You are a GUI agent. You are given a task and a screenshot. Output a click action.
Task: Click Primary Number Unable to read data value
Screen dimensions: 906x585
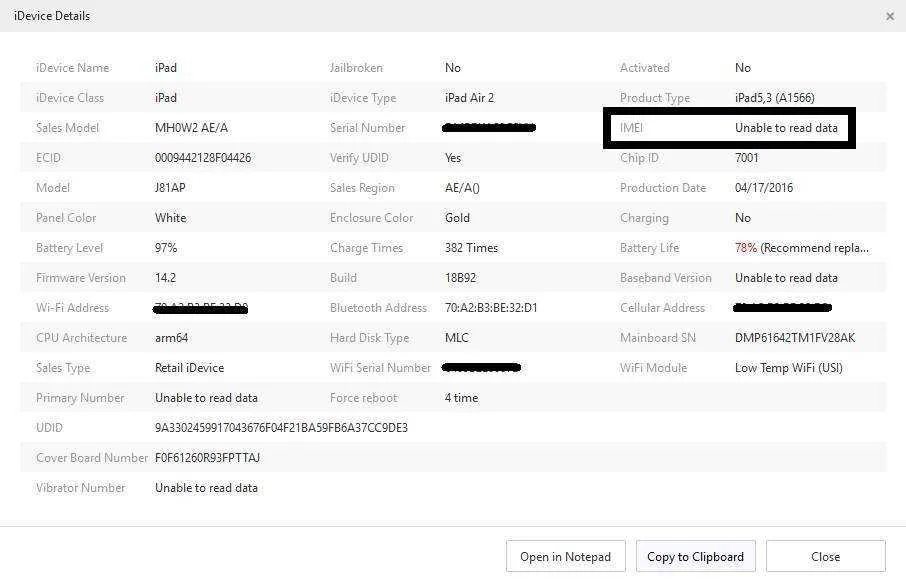point(206,398)
